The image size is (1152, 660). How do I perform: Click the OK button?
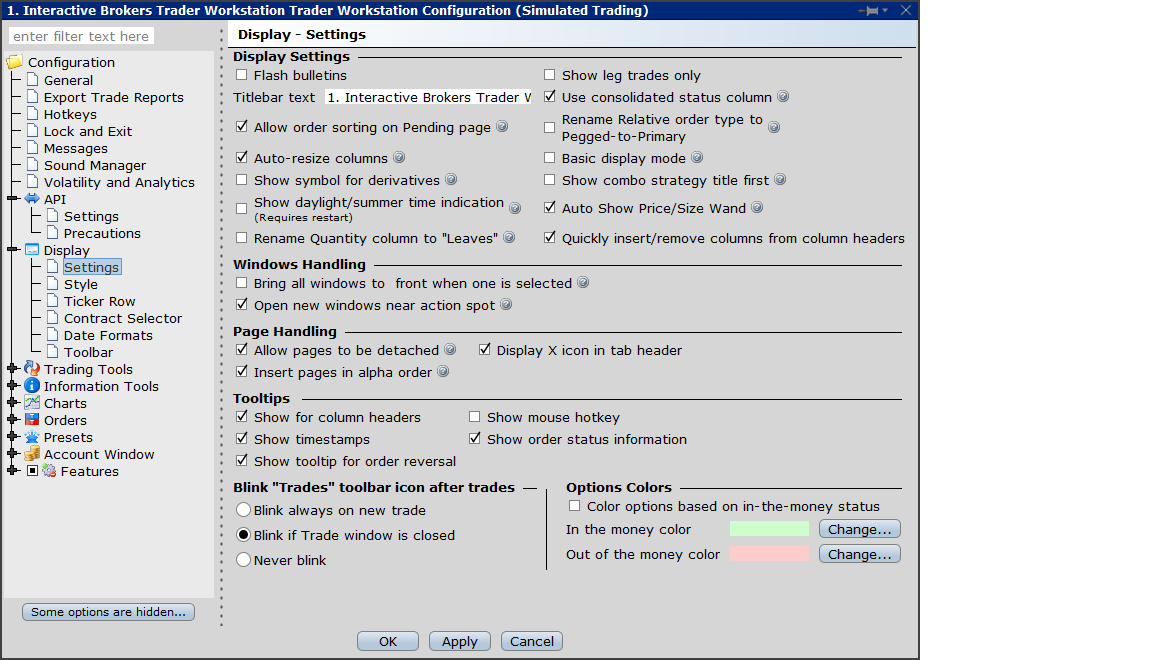click(x=388, y=641)
